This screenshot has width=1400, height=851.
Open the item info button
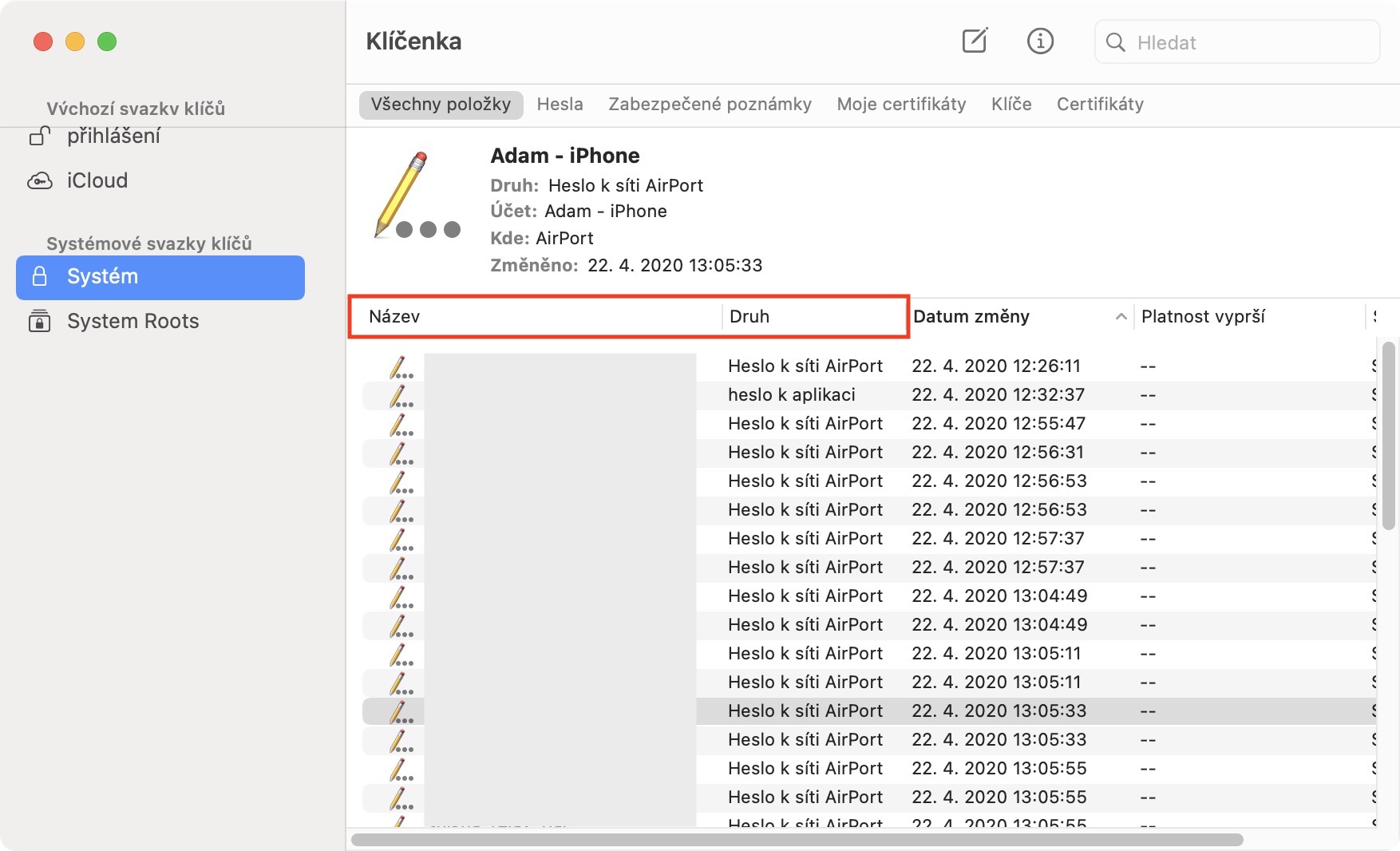pyautogui.click(x=1040, y=41)
